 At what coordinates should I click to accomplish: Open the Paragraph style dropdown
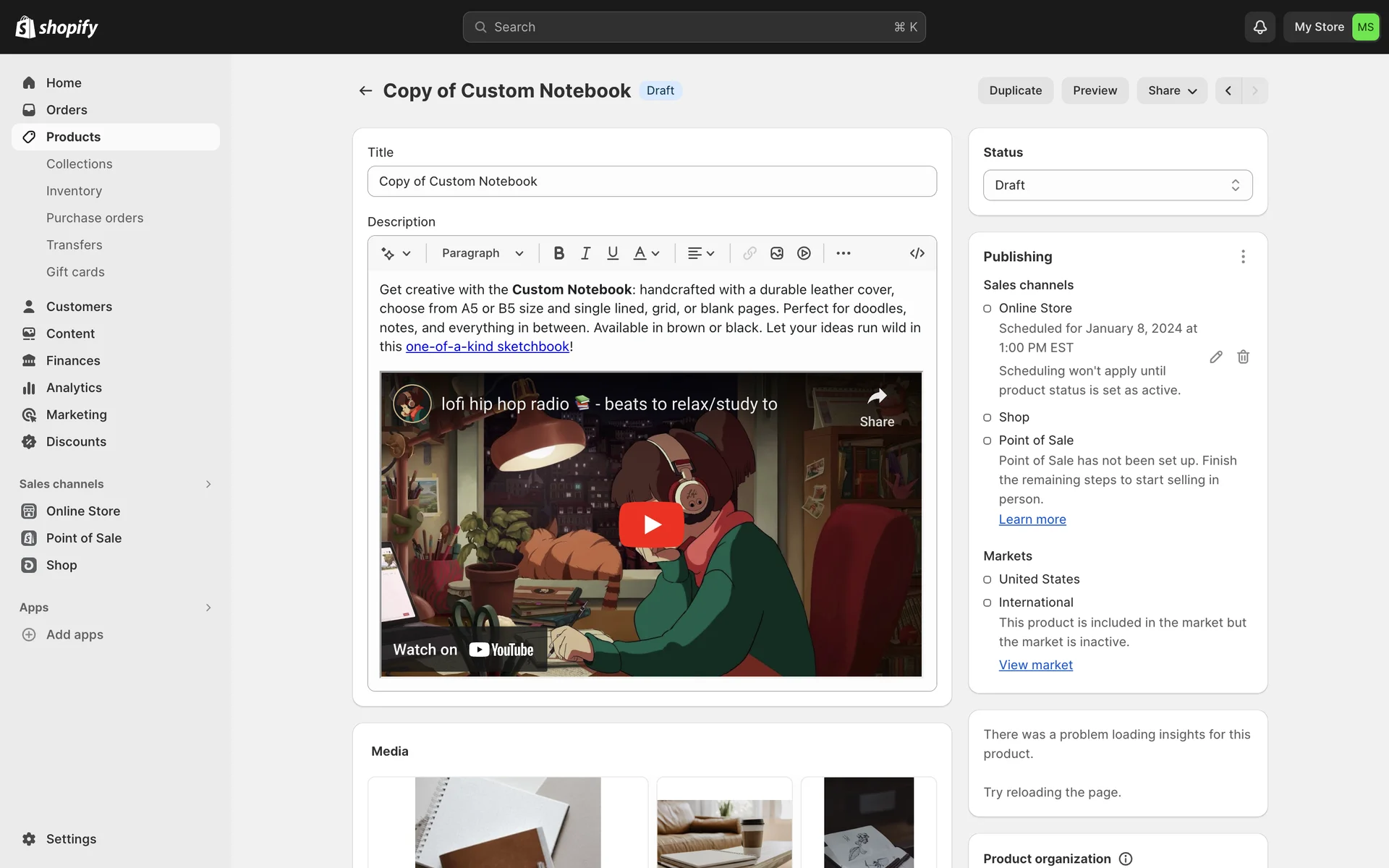[483, 253]
